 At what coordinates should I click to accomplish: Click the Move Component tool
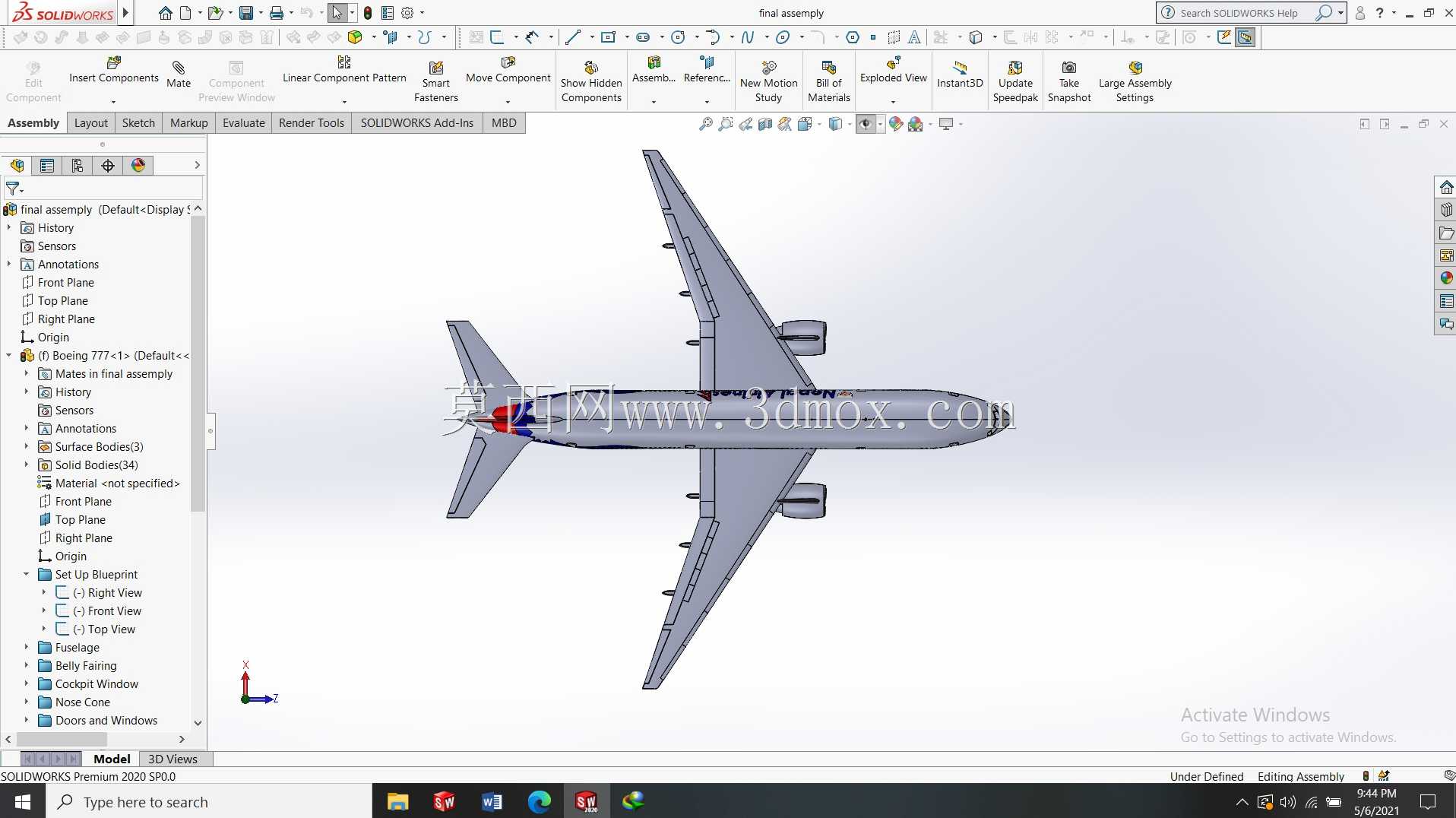pyautogui.click(x=508, y=70)
